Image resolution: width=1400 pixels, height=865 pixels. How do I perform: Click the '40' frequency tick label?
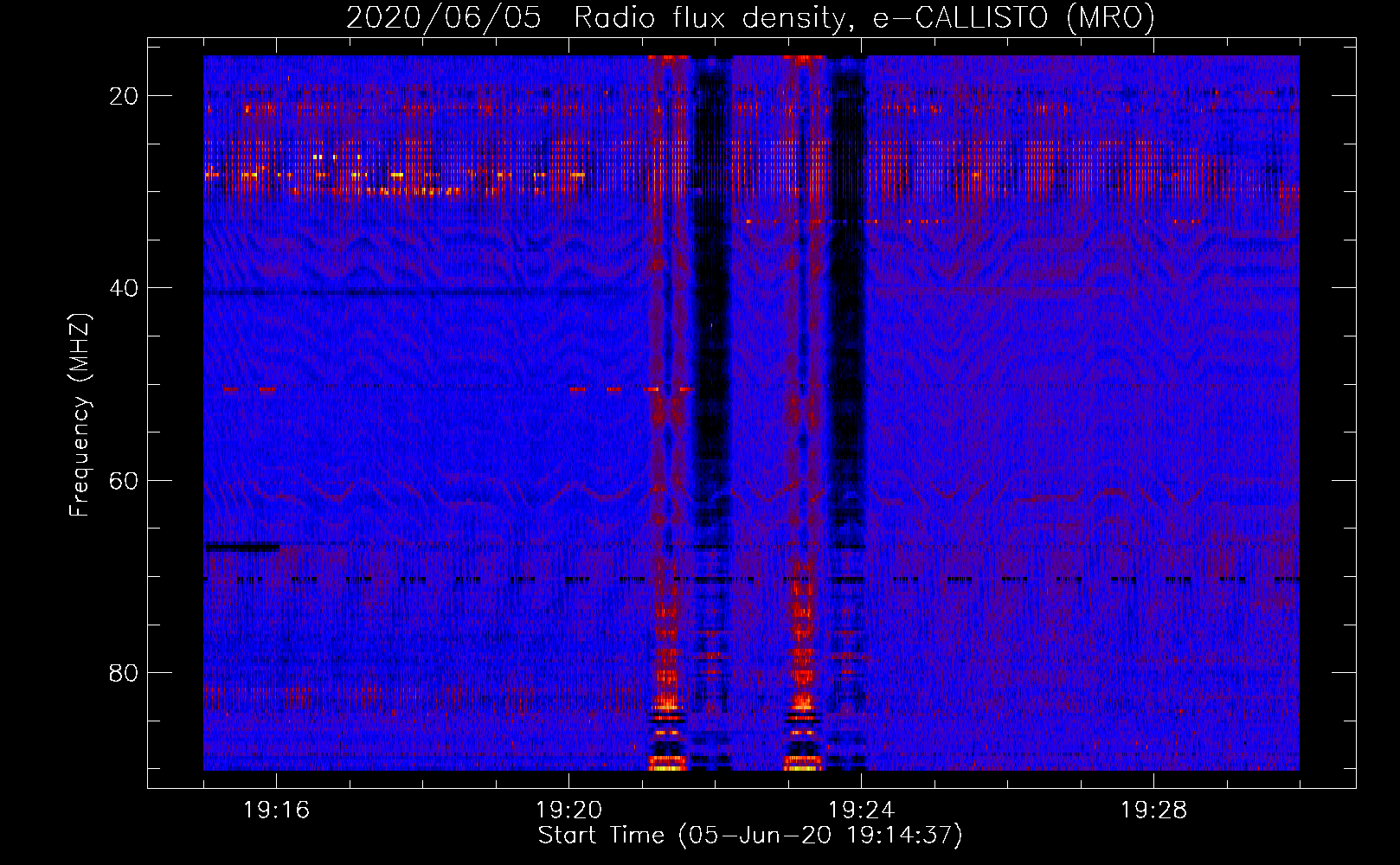coord(124,288)
